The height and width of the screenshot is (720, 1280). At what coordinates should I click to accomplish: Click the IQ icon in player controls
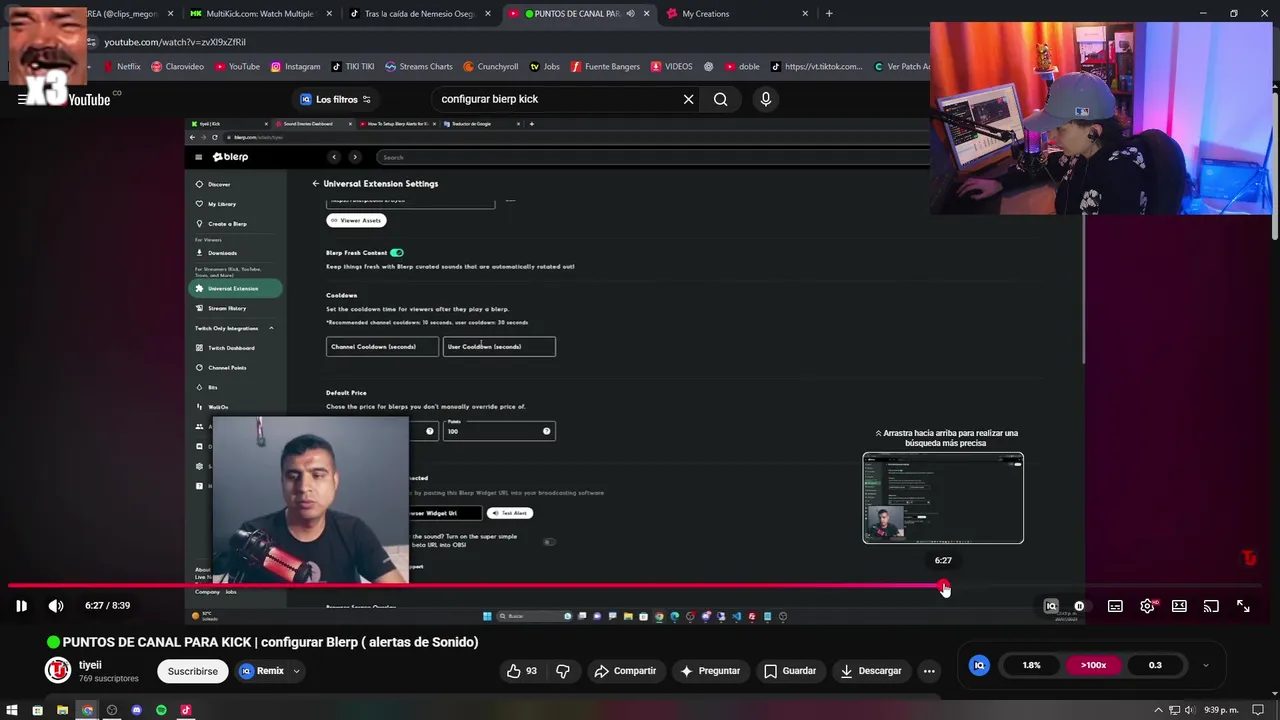(1051, 606)
